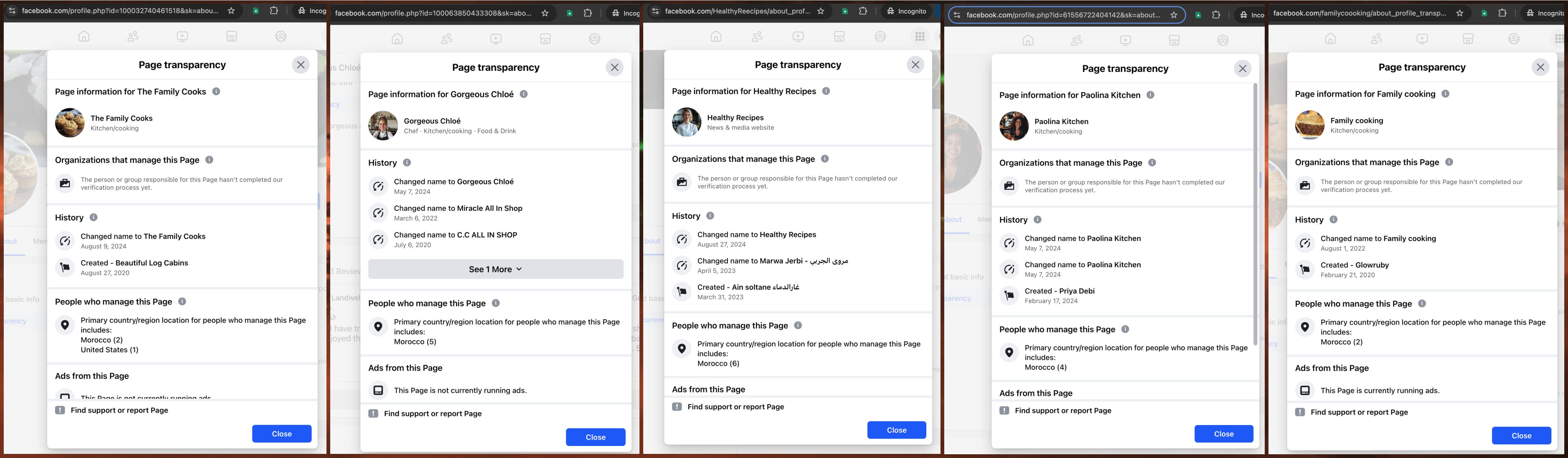
Task: Open Extensions puzzle icon in Family cooking window
Action: point(1502,13)
